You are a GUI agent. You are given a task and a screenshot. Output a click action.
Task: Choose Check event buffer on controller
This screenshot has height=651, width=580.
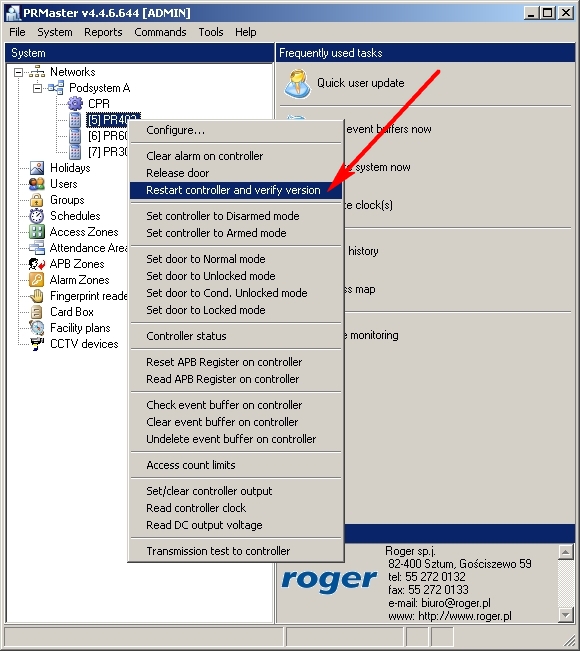click(x=236, y=405)
